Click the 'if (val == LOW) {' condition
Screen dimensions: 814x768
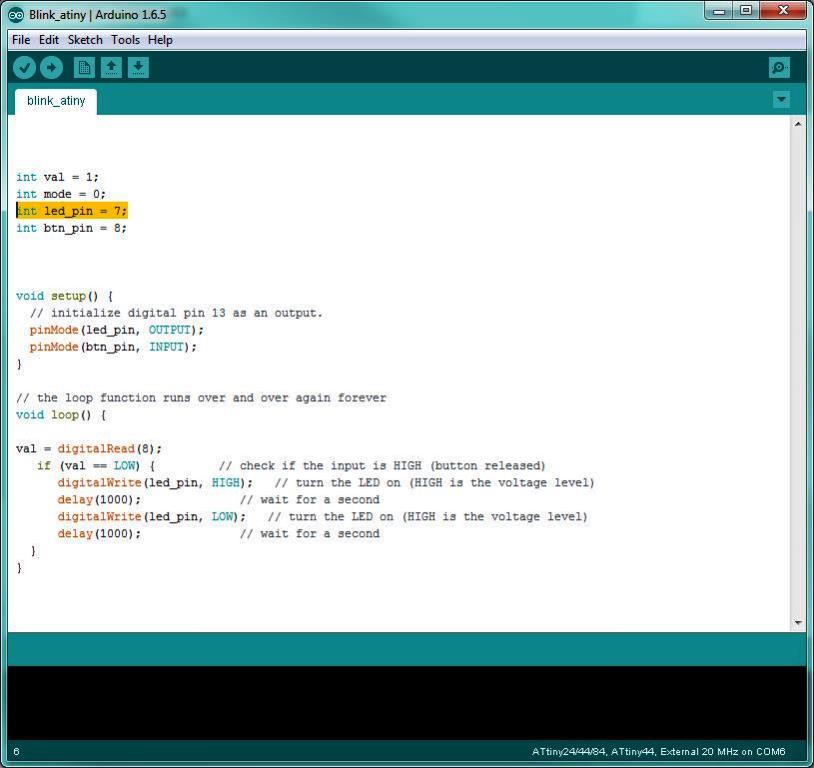96,466
